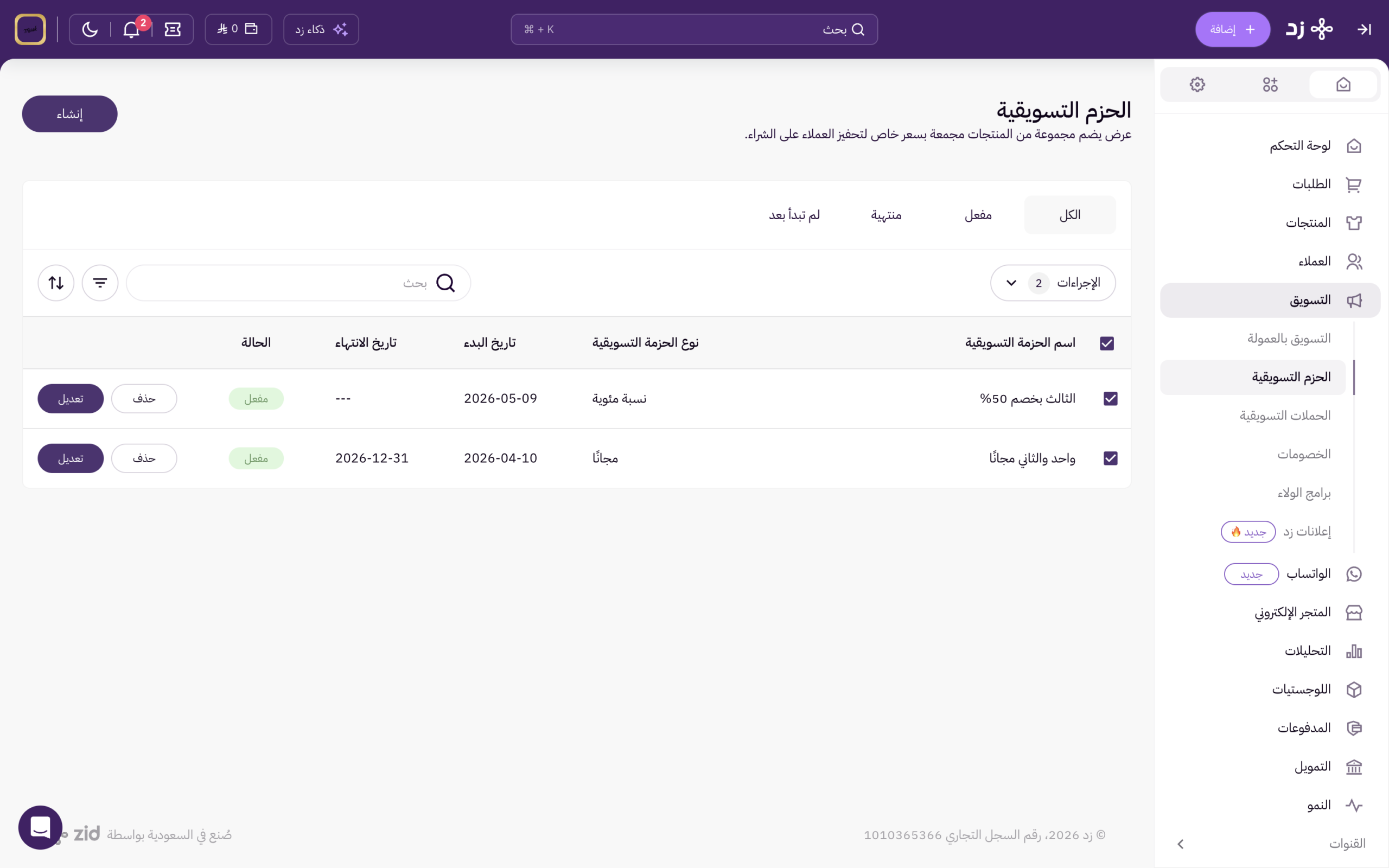Open المتجر الإلكتروني online store section
Viewport: 1389px width, 868px height.
point(1270,612)
